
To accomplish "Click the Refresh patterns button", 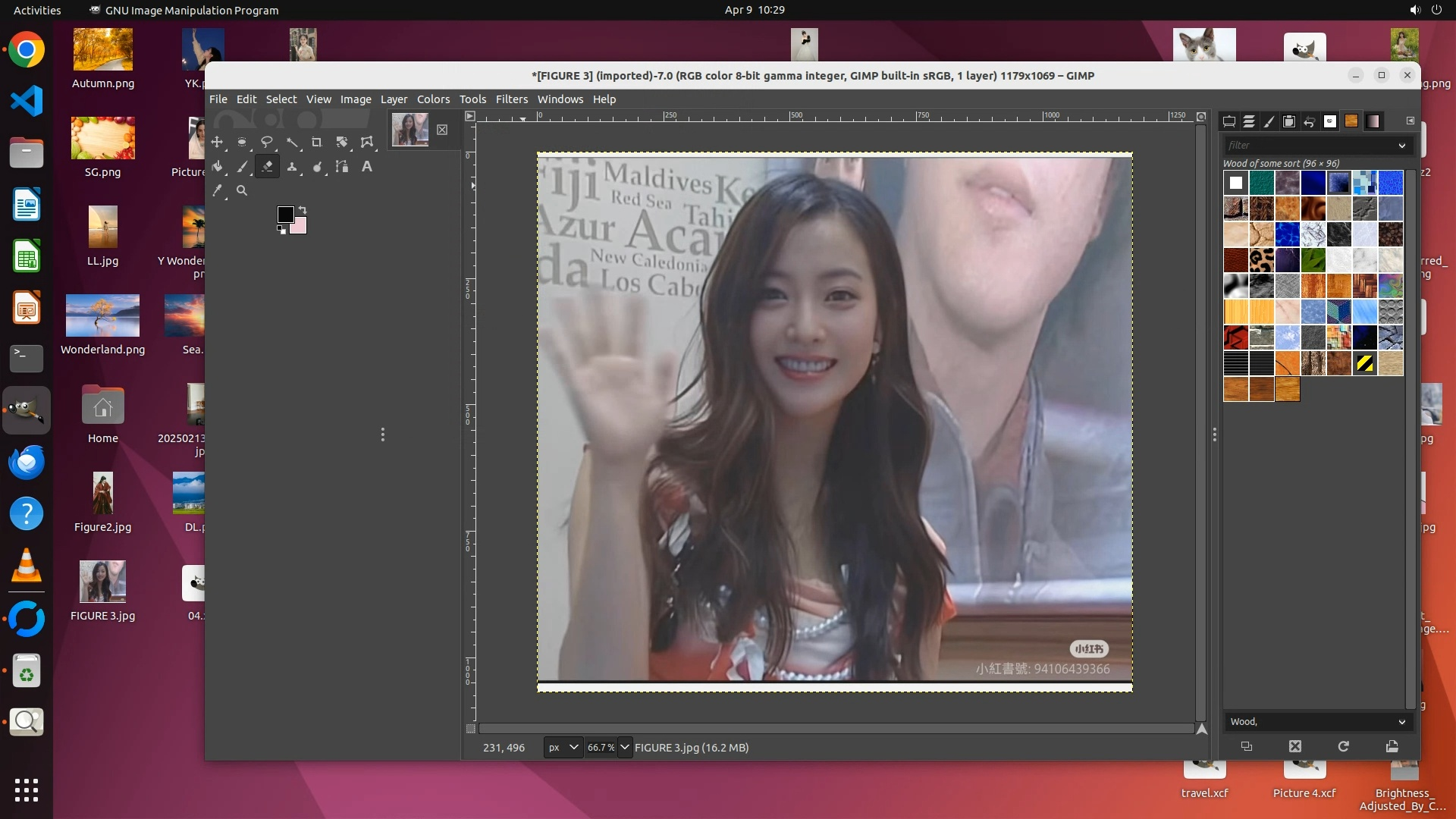I will tap(1343, 746).
